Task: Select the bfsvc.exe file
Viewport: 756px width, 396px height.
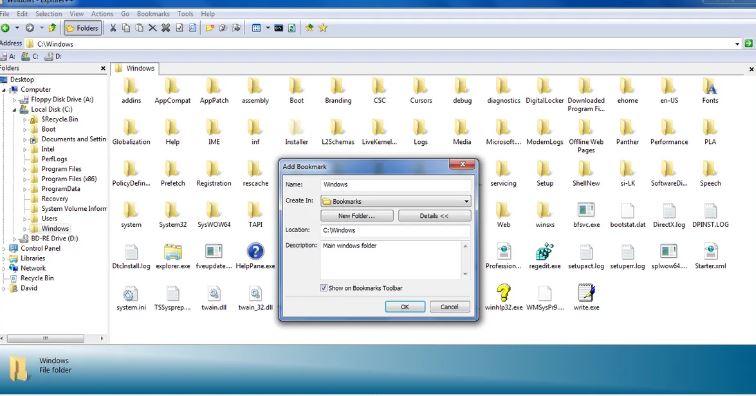Action: tap(586, 215)
